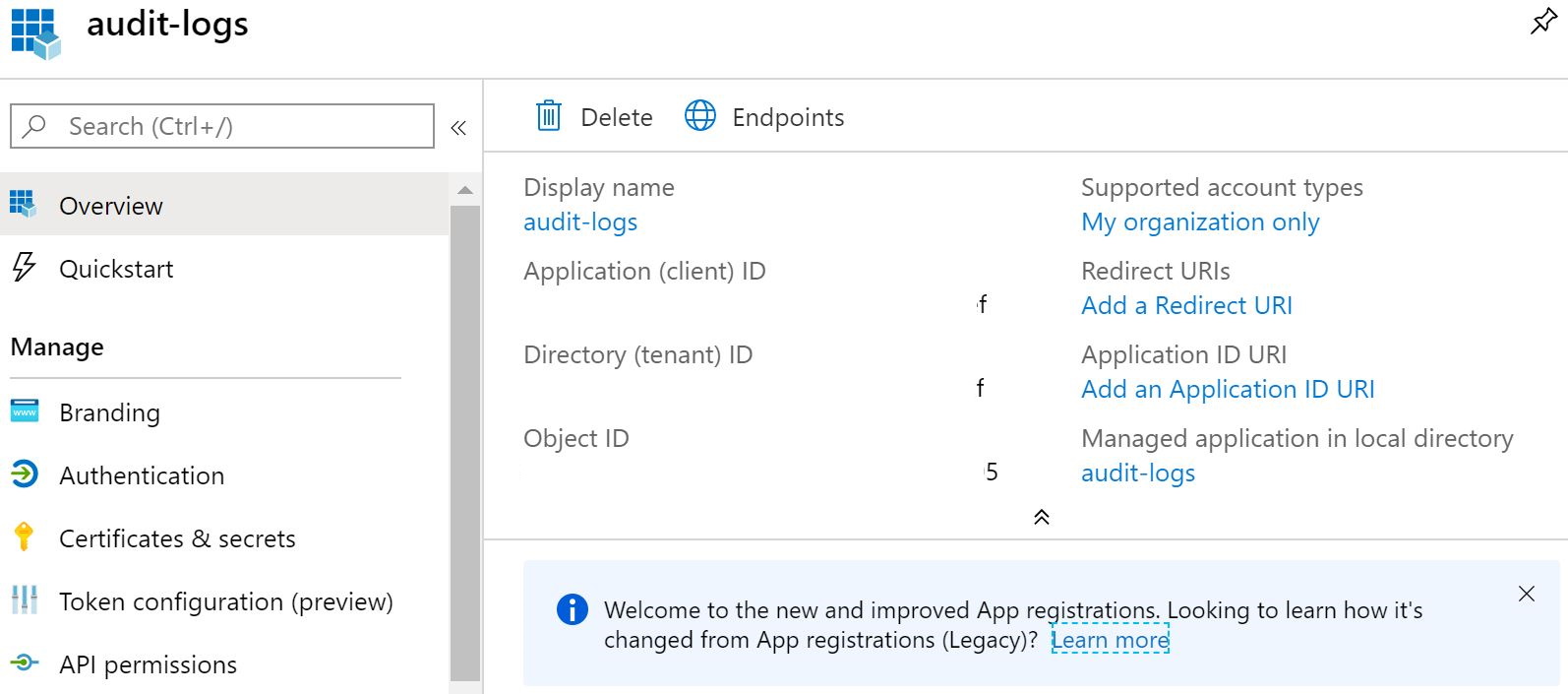1568x694 pixels.
Task: Open Endpoints via the globe icon
Action: pos(700,116)
